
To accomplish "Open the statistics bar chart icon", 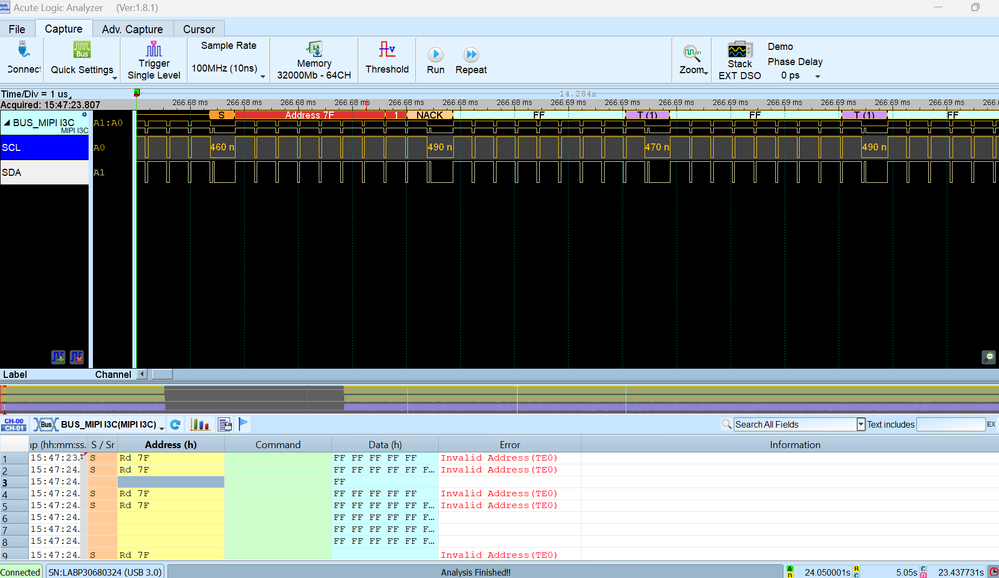I will (199, 424).
